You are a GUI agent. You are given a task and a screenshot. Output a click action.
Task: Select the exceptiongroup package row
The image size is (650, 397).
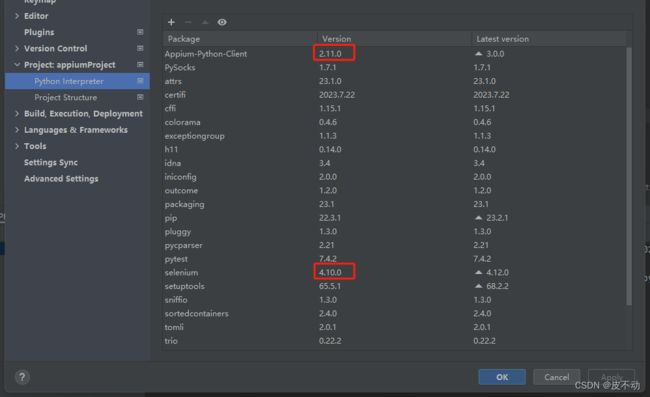coord(394,136)
